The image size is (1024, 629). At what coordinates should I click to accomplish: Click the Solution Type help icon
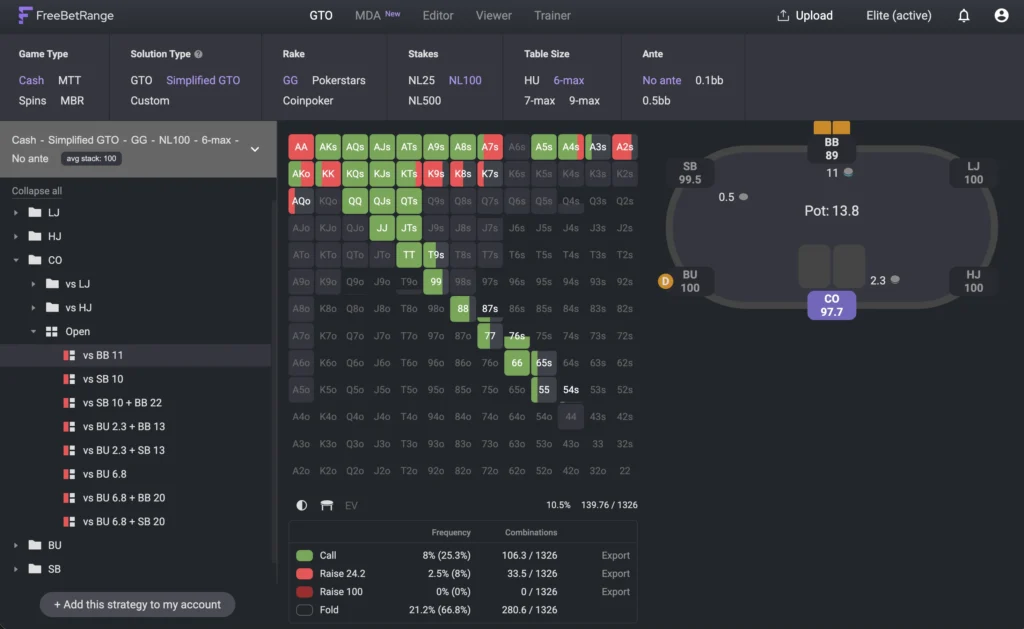click(198, 54)
